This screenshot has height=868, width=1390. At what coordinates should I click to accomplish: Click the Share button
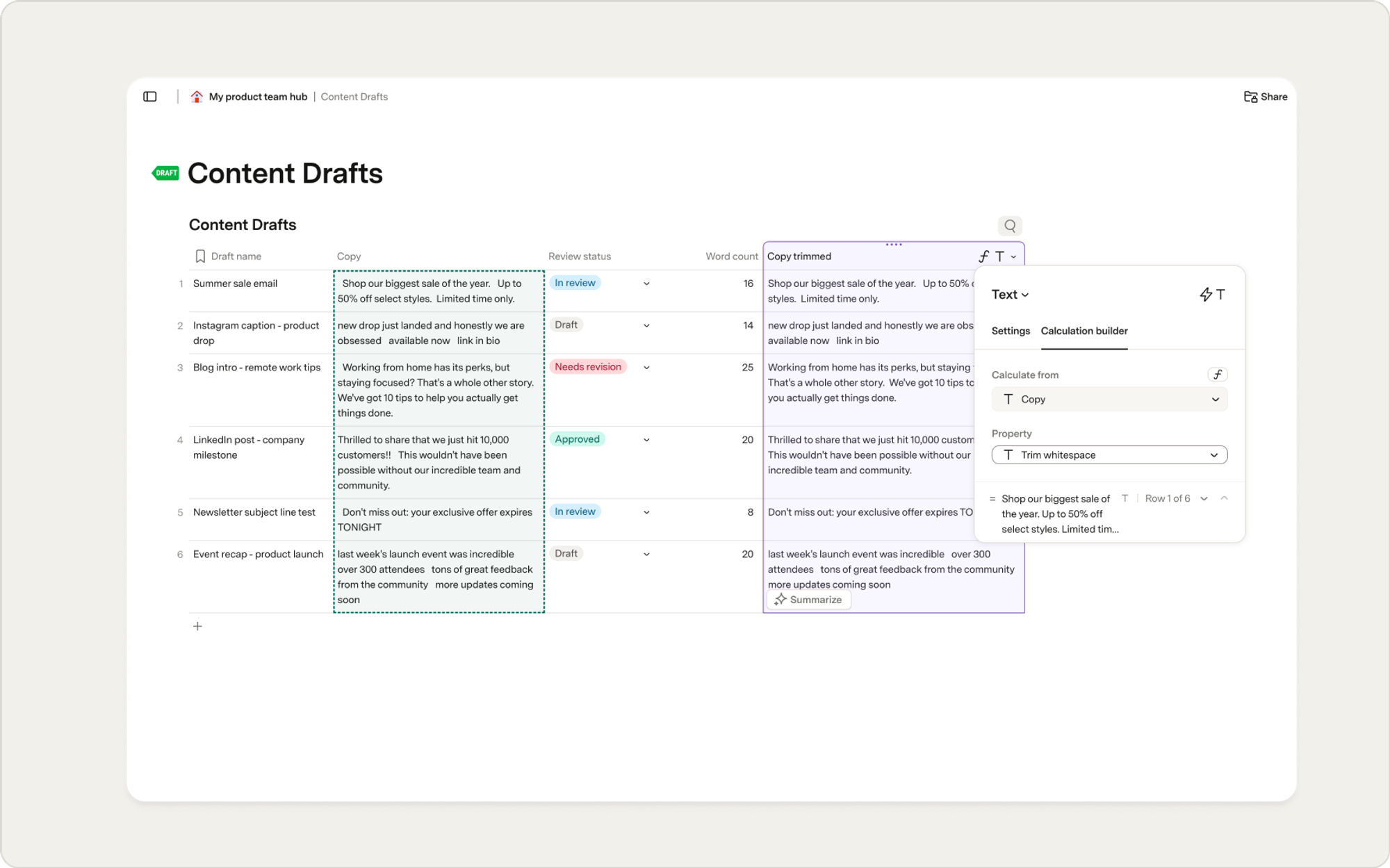pyautogui.click(x=1266, y=97)
